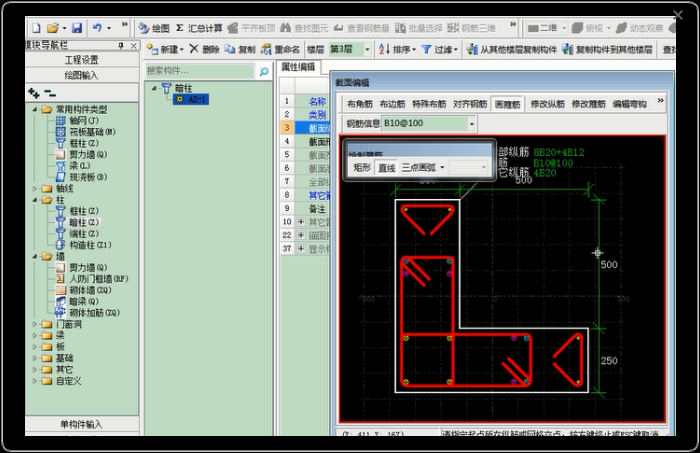Click 查找图元 binoculars tool
700x453 pixels.
pos(304,29)
